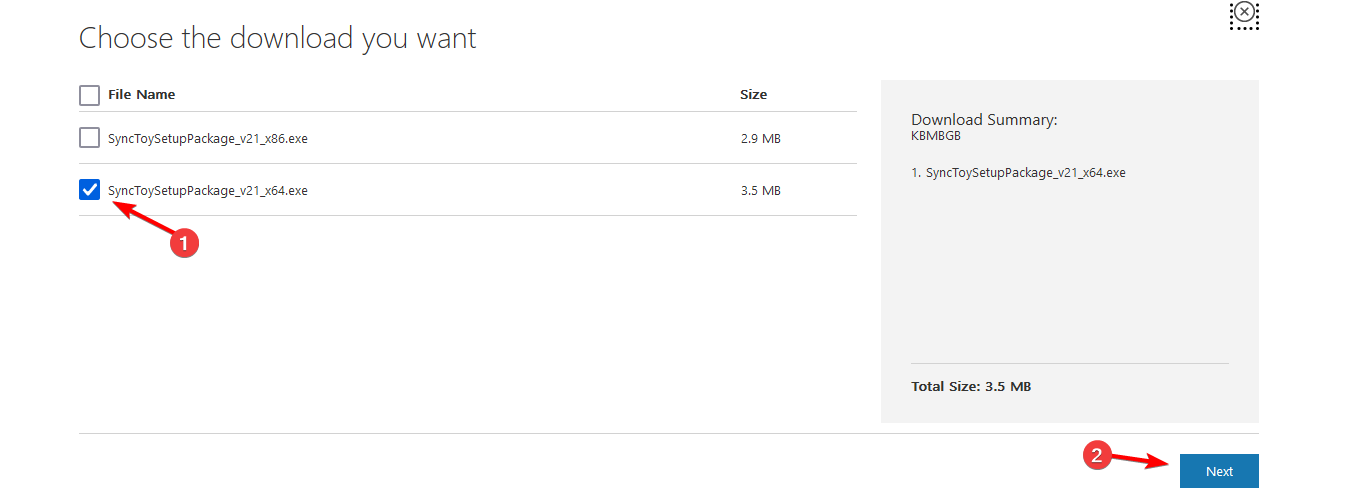Image resolution: width=1365 pixels, height=504 pixels.
Task: Select the SyncToySetupPackage_v21_x64.exe file name in list
Action: (207, 191)
